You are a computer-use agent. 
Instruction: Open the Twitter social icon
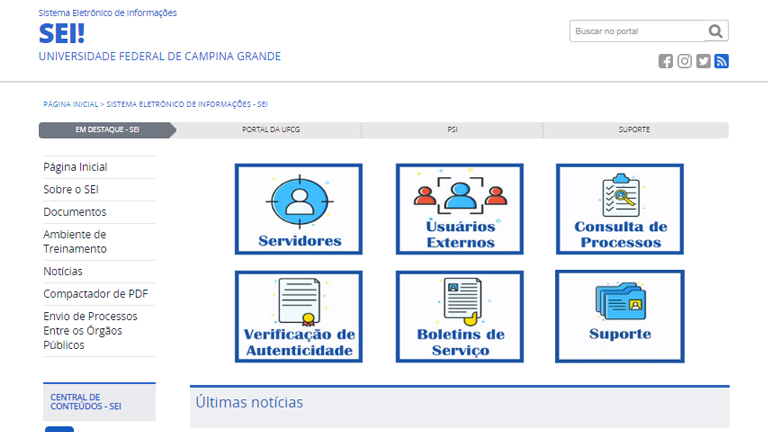703,61
